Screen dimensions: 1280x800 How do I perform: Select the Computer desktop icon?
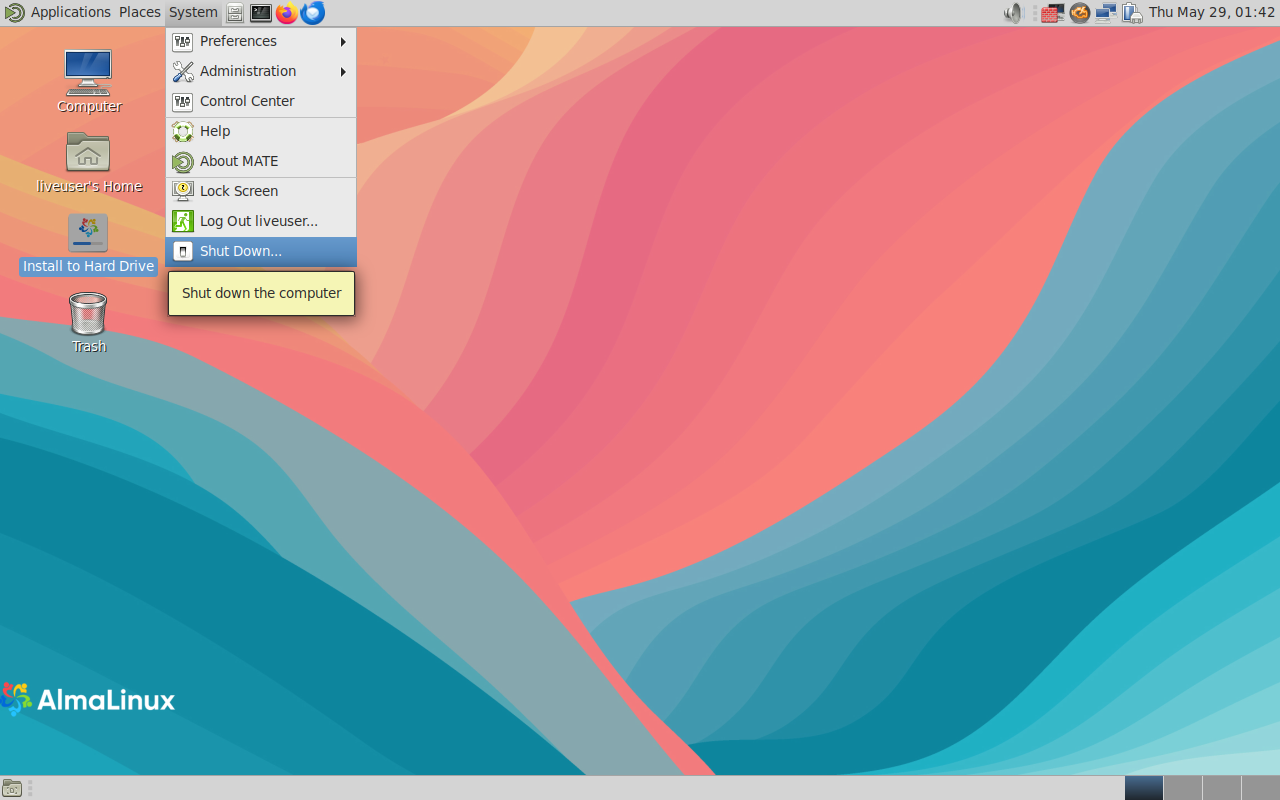tap(89, 82)
